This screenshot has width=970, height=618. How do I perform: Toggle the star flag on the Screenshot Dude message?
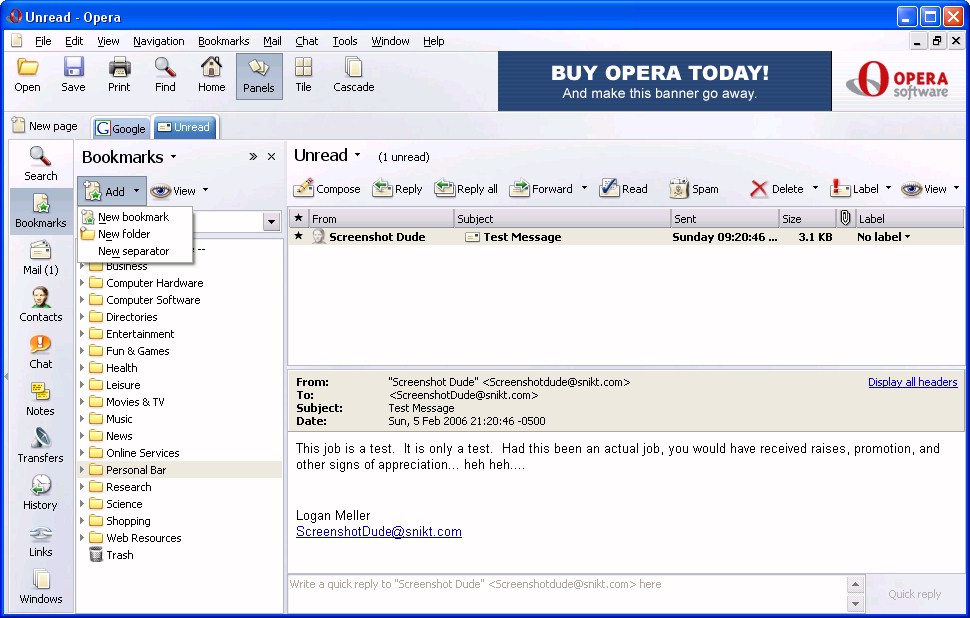[298, 237]
